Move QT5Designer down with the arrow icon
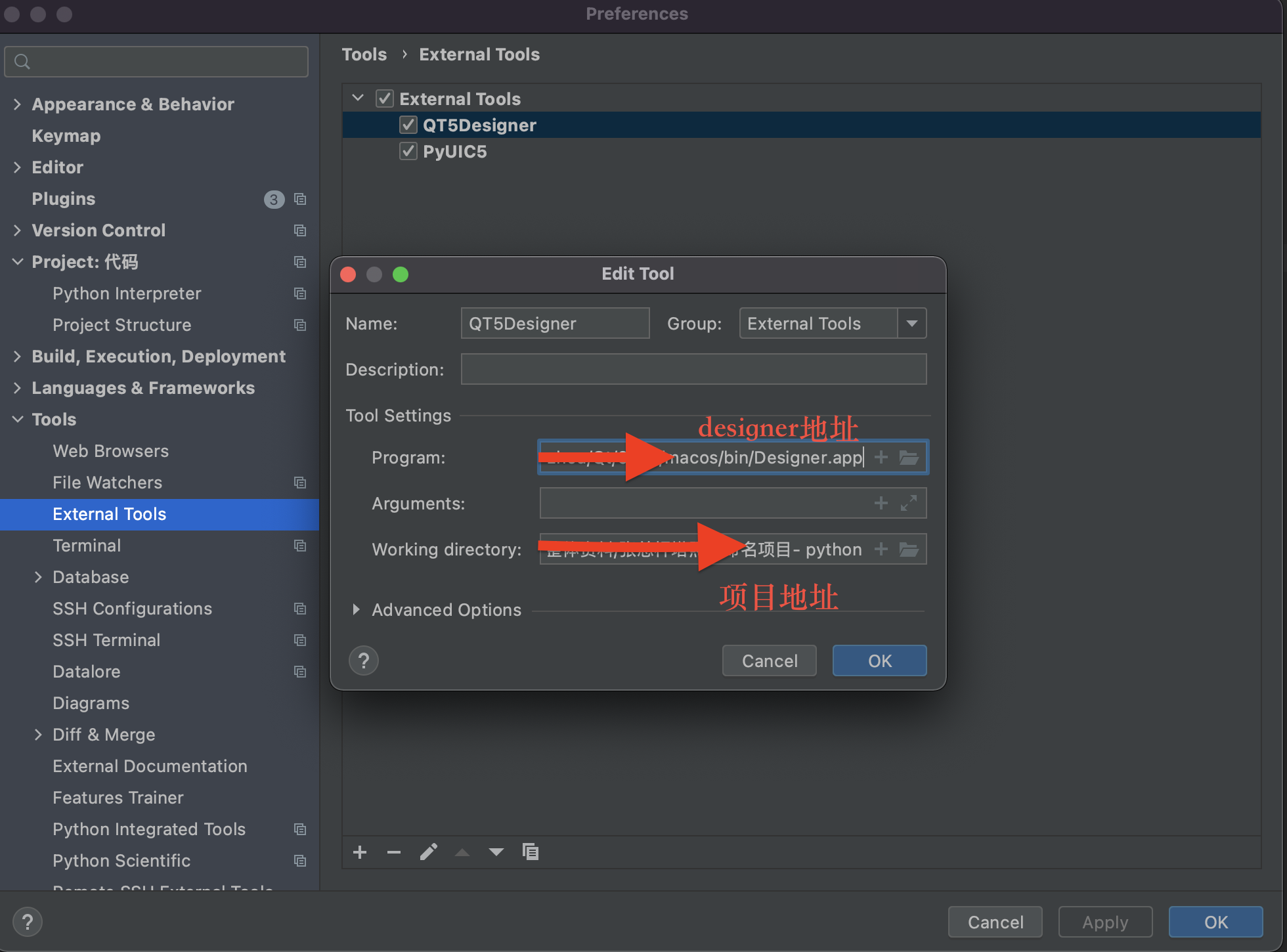 [496, 852]
